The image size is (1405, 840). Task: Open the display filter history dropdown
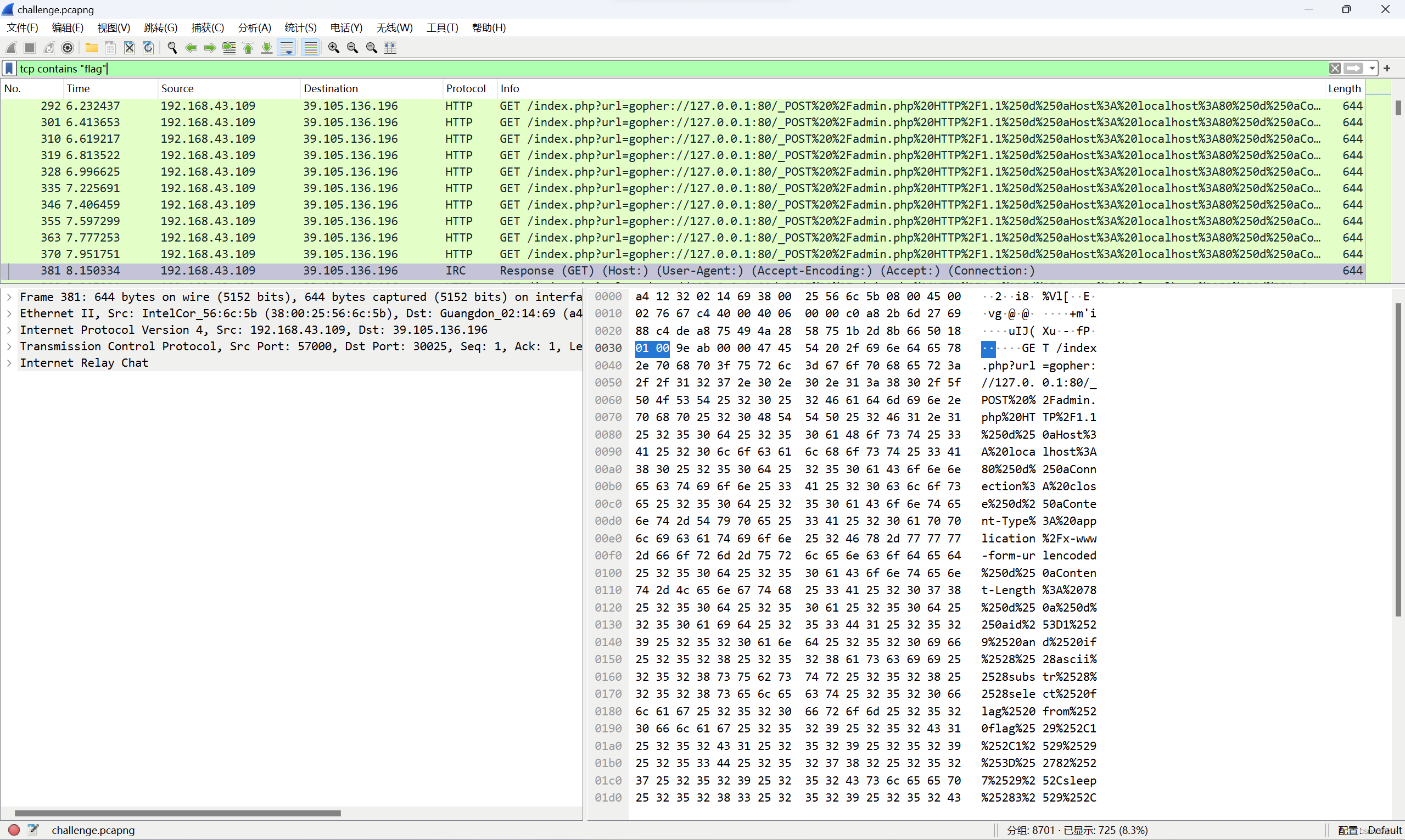point(1372,69)
